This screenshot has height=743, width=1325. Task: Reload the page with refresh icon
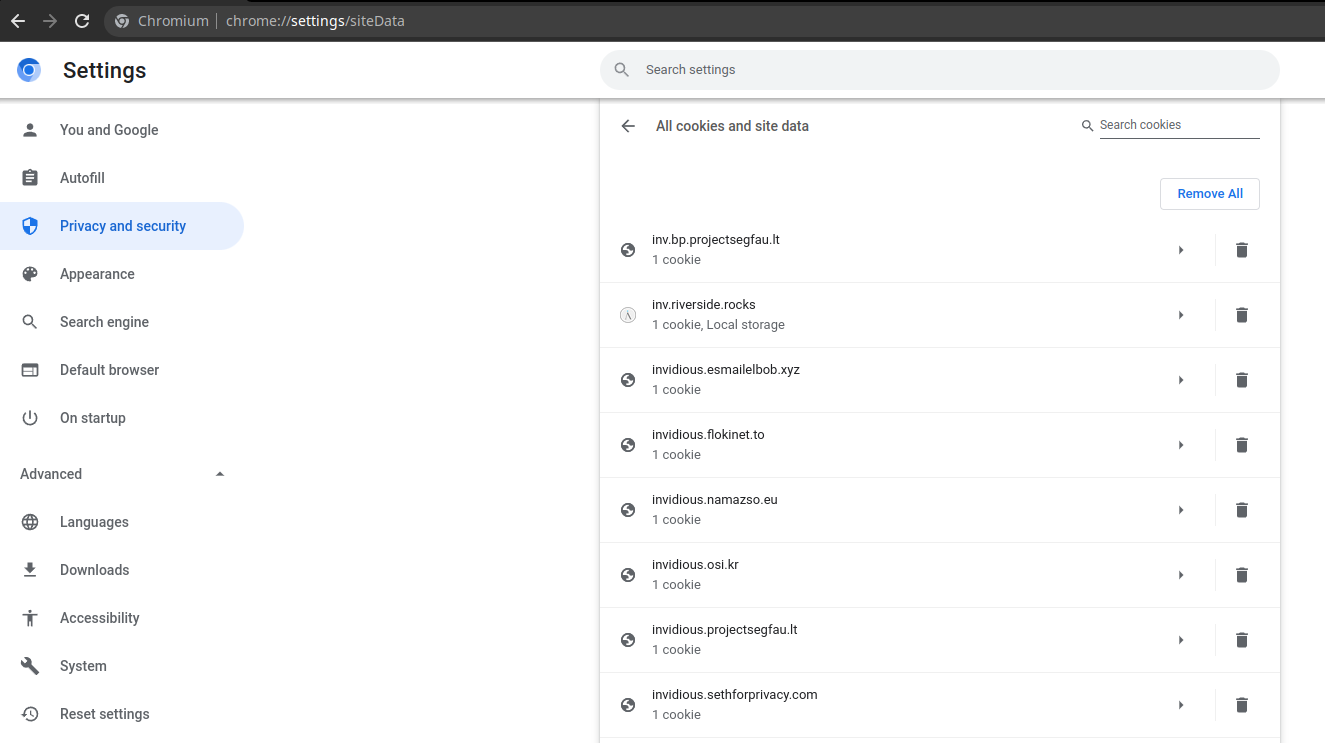click(x=82, y=20)
